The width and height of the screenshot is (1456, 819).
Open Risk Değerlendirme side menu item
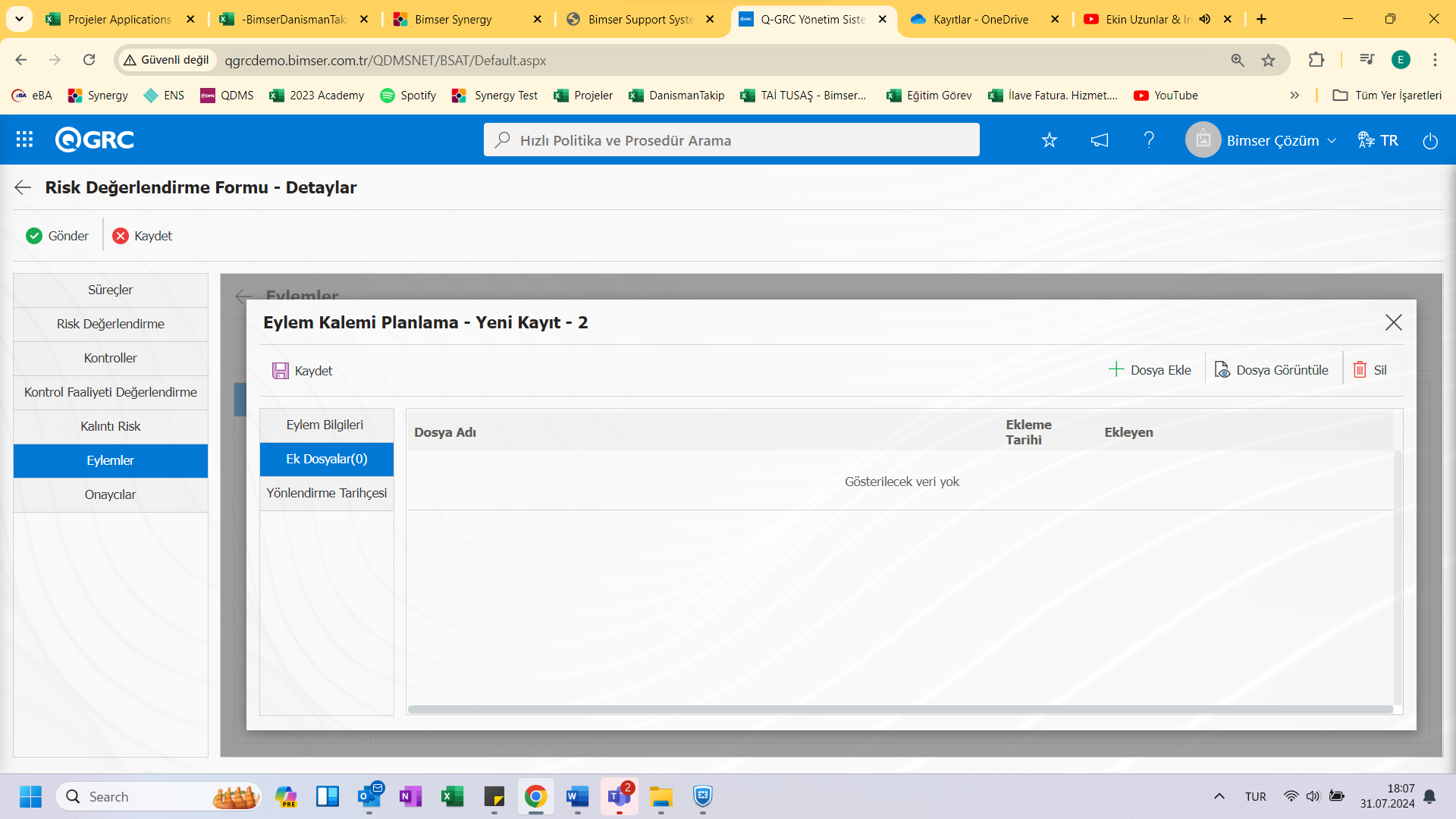point(111,324)
